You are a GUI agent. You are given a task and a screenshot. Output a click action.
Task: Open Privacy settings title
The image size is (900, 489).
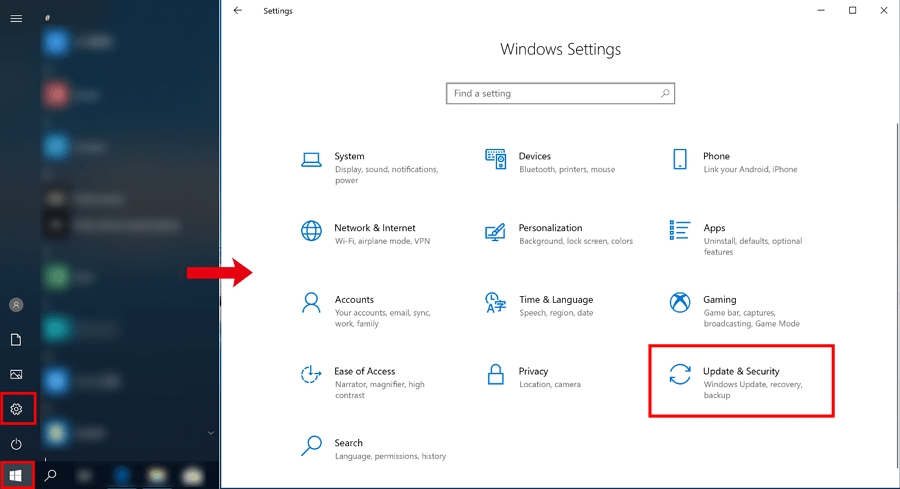[x=533, y=371]
